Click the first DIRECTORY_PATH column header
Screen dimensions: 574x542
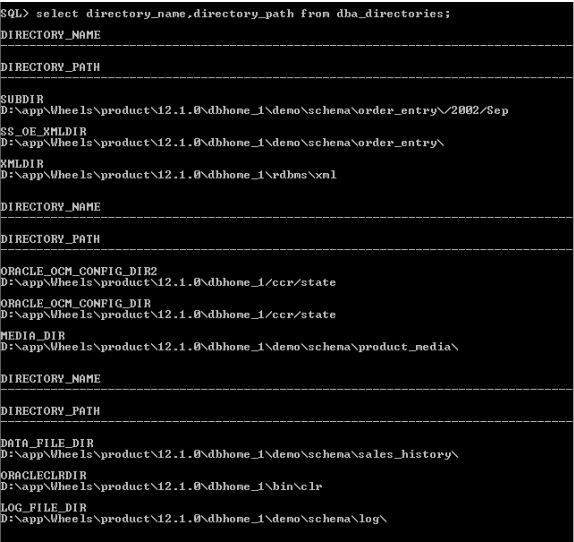(x=50, y=67)
